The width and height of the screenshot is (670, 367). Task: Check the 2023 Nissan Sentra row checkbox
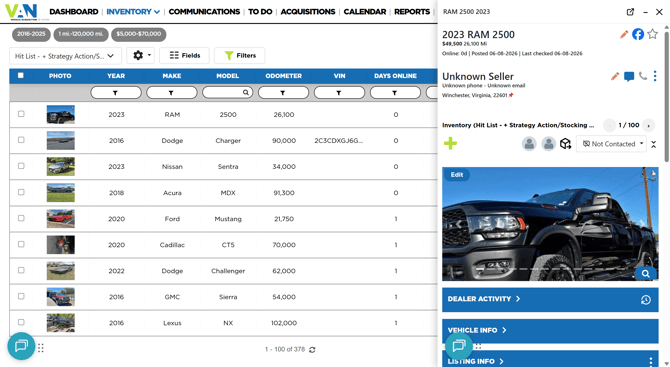(21, 166)
